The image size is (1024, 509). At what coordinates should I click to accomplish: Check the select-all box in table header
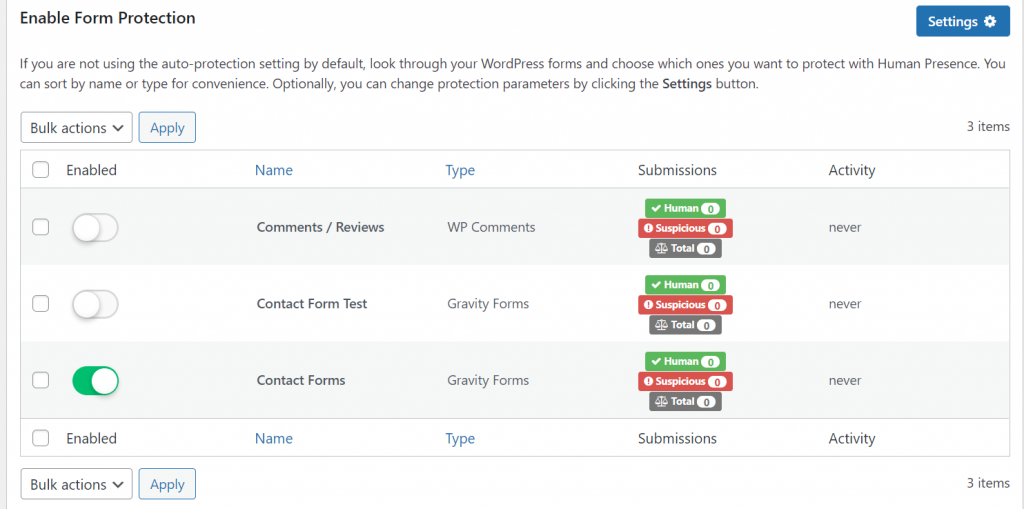point(41,170)
